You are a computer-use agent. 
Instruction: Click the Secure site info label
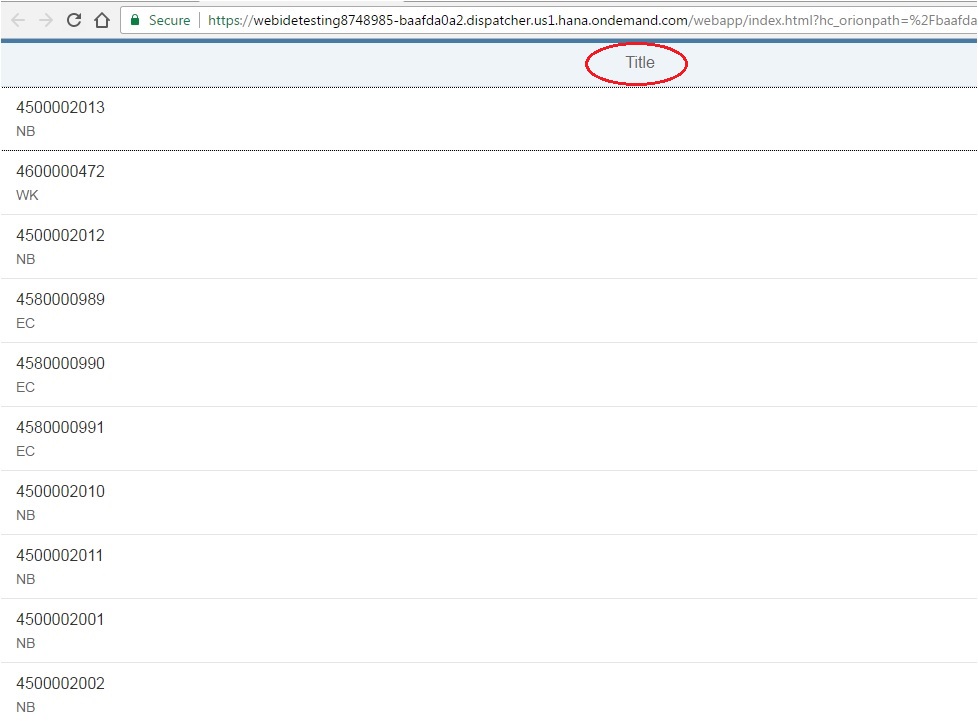(x=169, y=21)
